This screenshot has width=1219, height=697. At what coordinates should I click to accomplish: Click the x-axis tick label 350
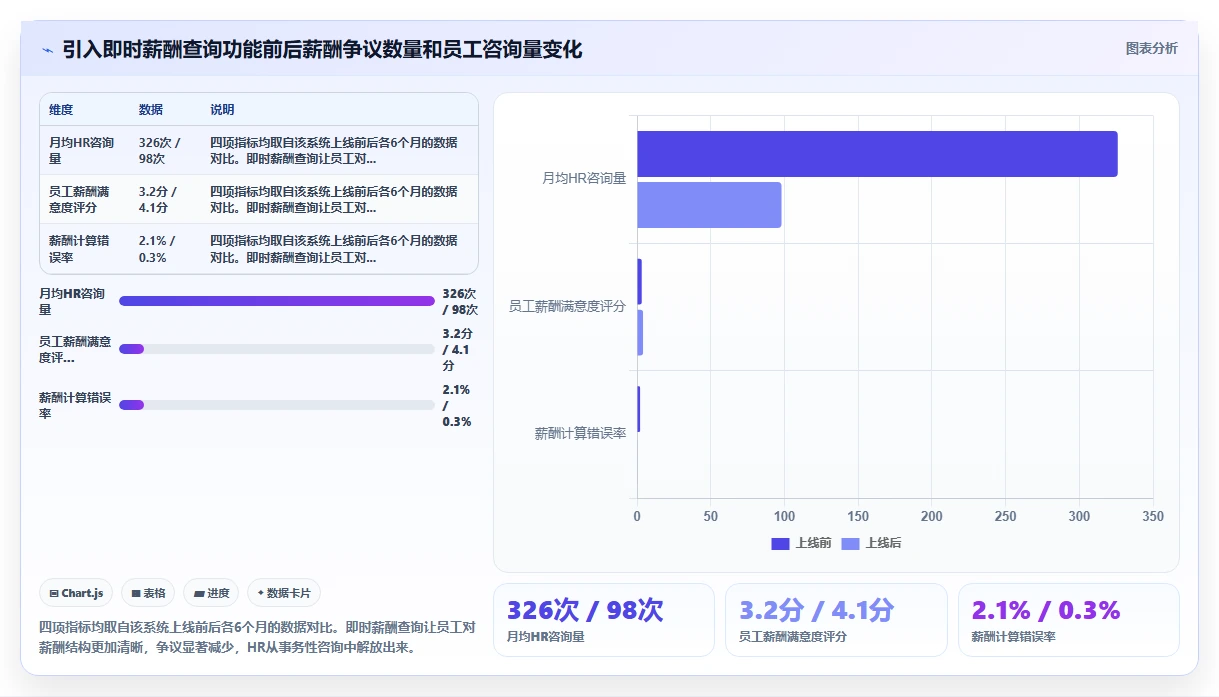[x=1153, y=517]
